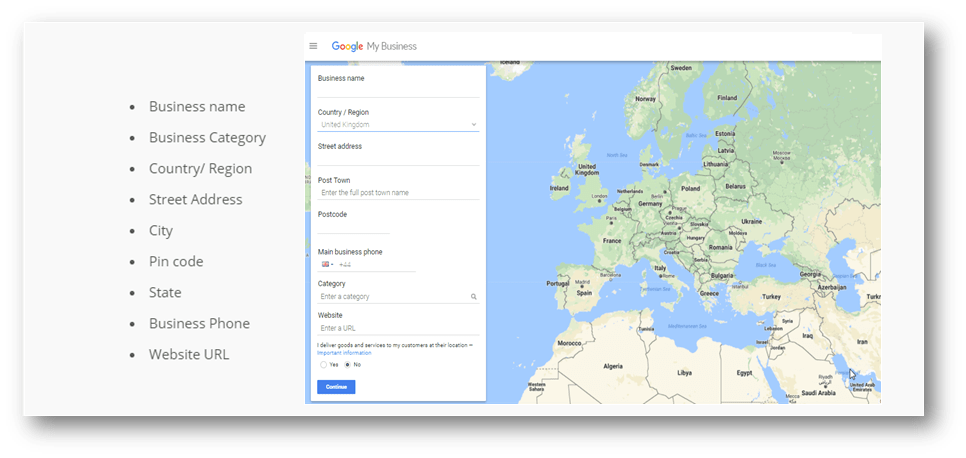Click the Post Town text field
Screen dimensions: 966x458
397,192
